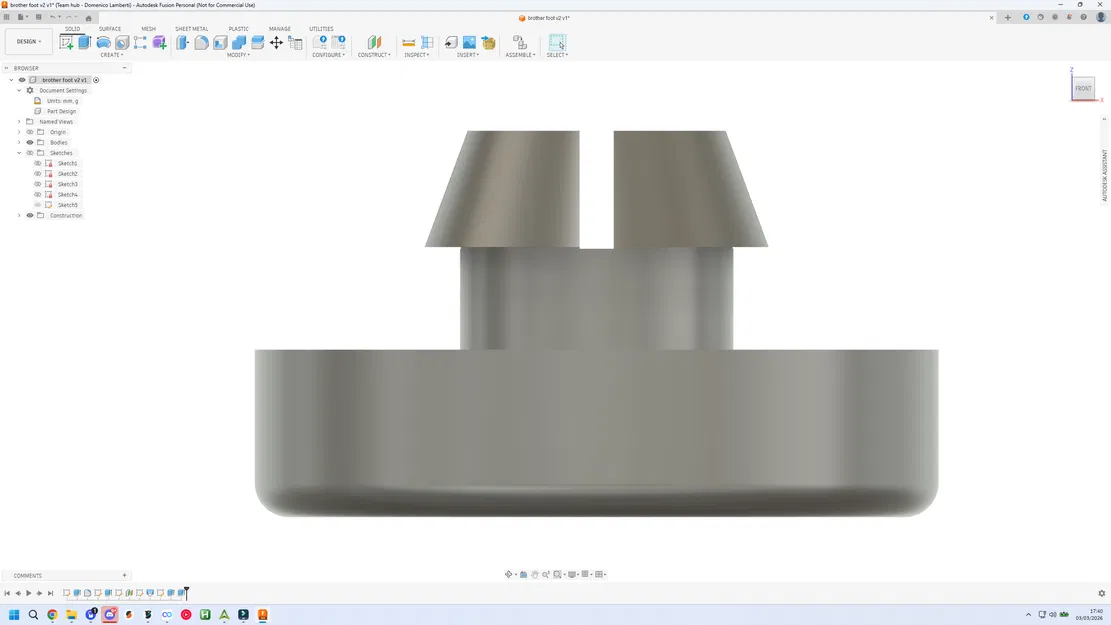This screenshot has height=625, width=1111.
Task: Open the CONSTRUCT dropdown menu
Action: [374, 55]
